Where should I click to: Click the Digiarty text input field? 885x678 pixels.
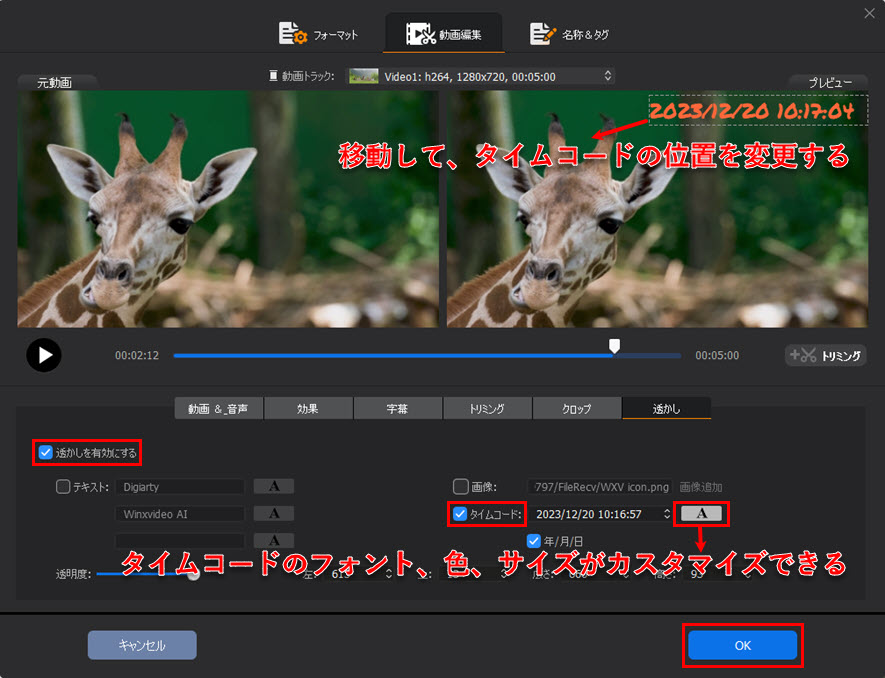180,487
